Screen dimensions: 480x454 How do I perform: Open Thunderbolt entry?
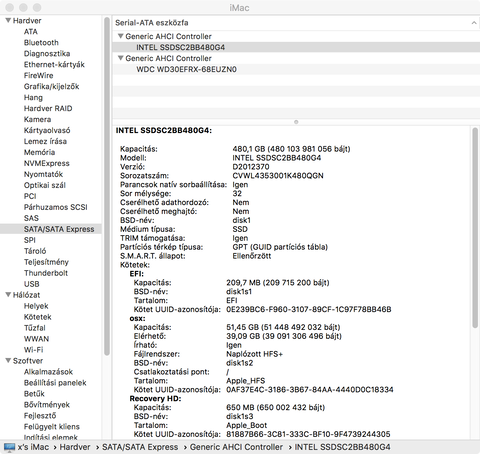(46, 273)
